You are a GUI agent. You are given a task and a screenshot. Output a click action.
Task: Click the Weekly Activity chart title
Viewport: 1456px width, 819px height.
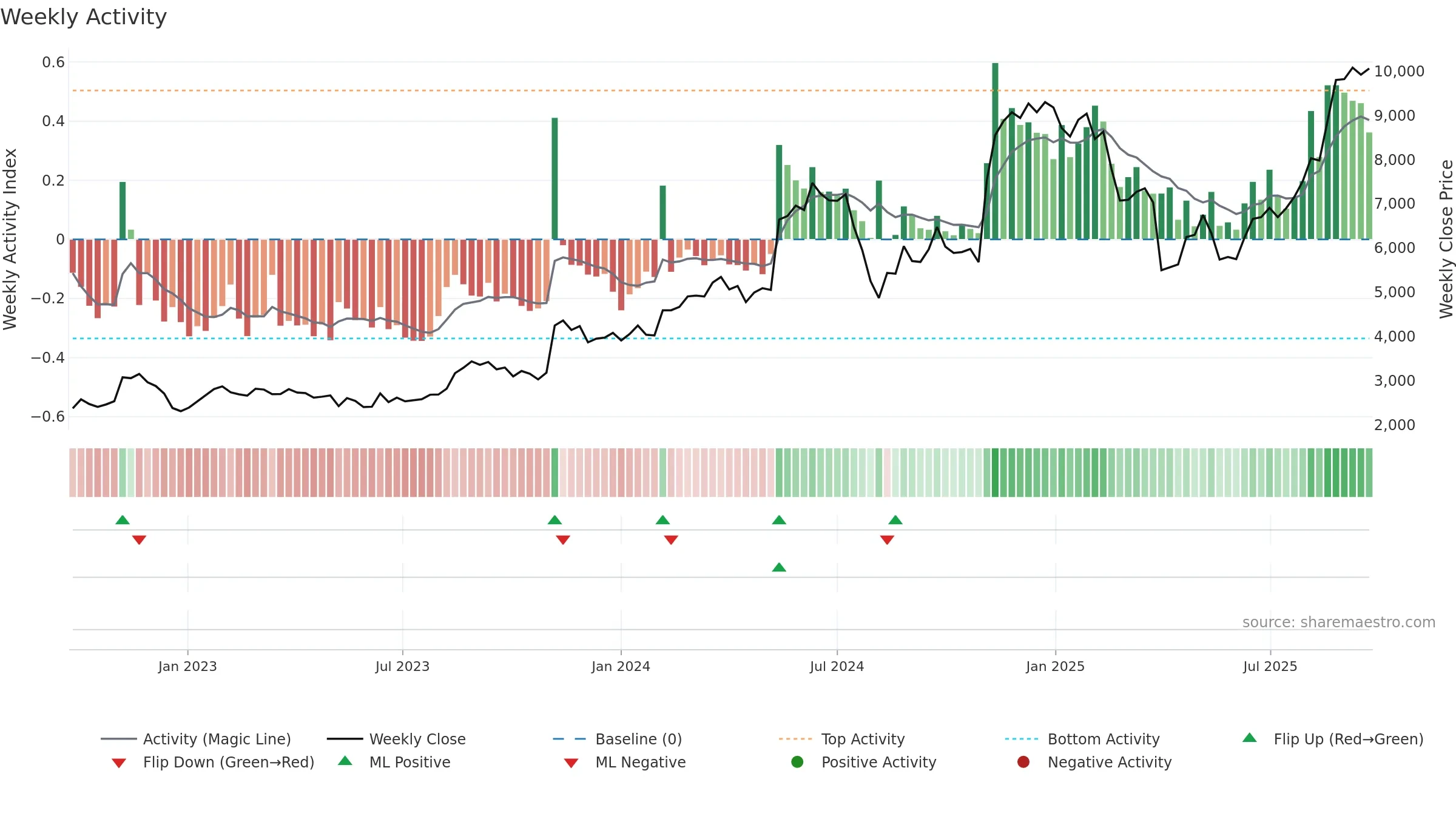coord(84,17)
